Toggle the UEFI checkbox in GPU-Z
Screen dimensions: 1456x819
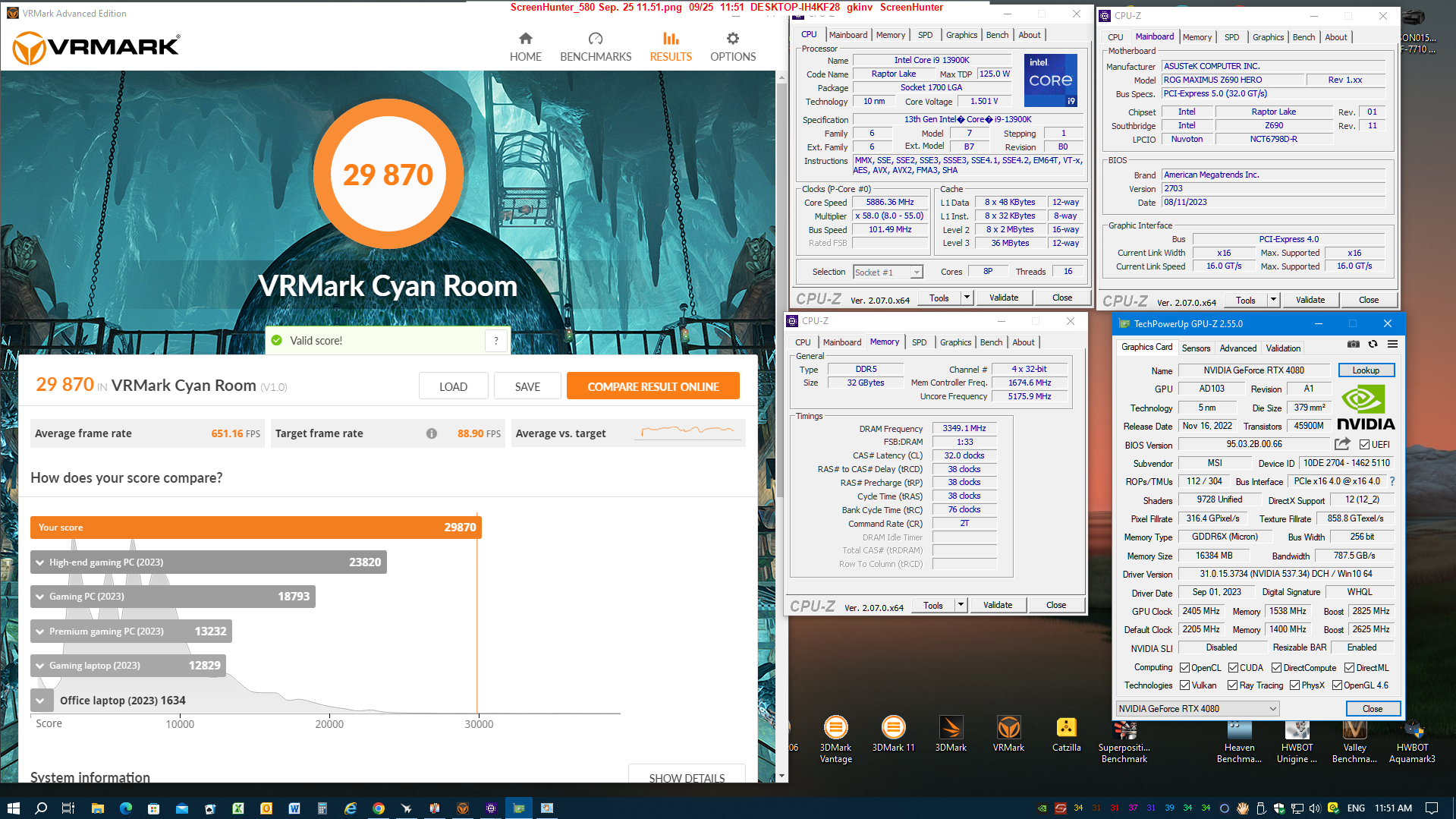pyautogui.click(x=1364, y=445)
